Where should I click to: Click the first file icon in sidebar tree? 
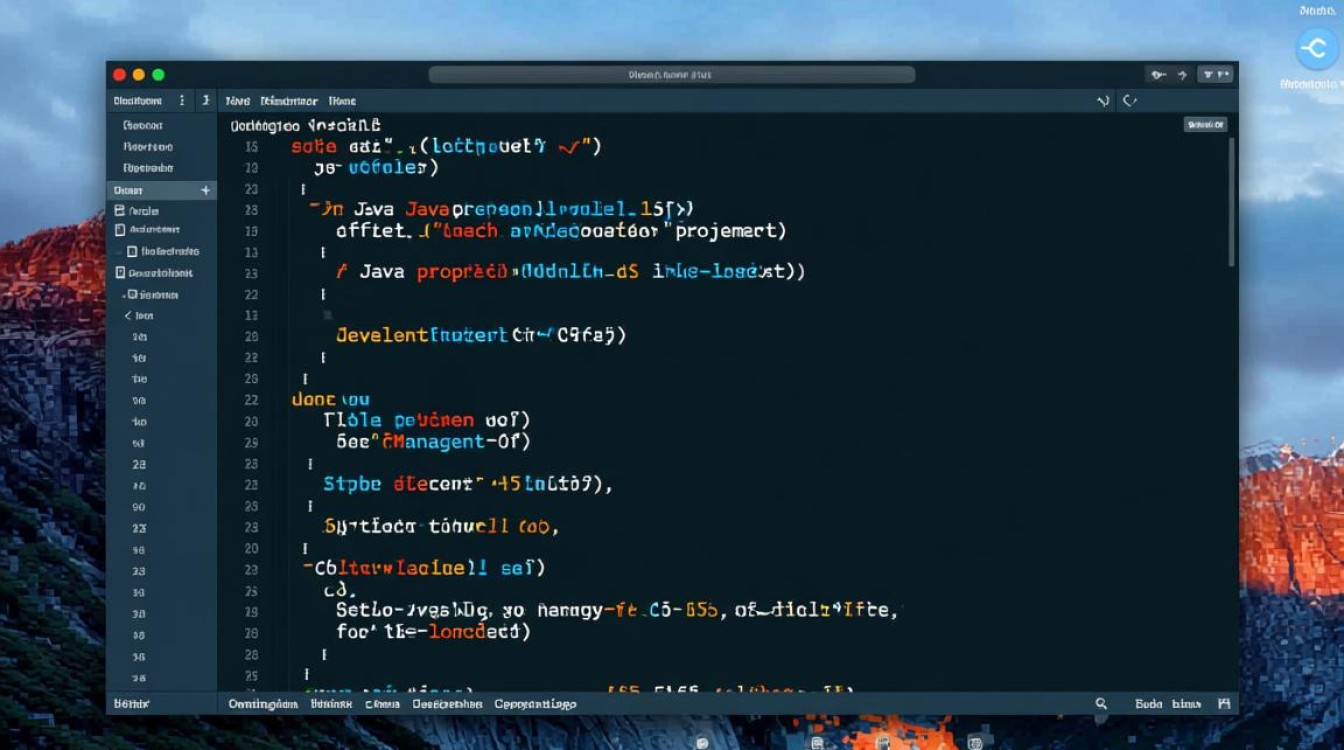(120, 211)
